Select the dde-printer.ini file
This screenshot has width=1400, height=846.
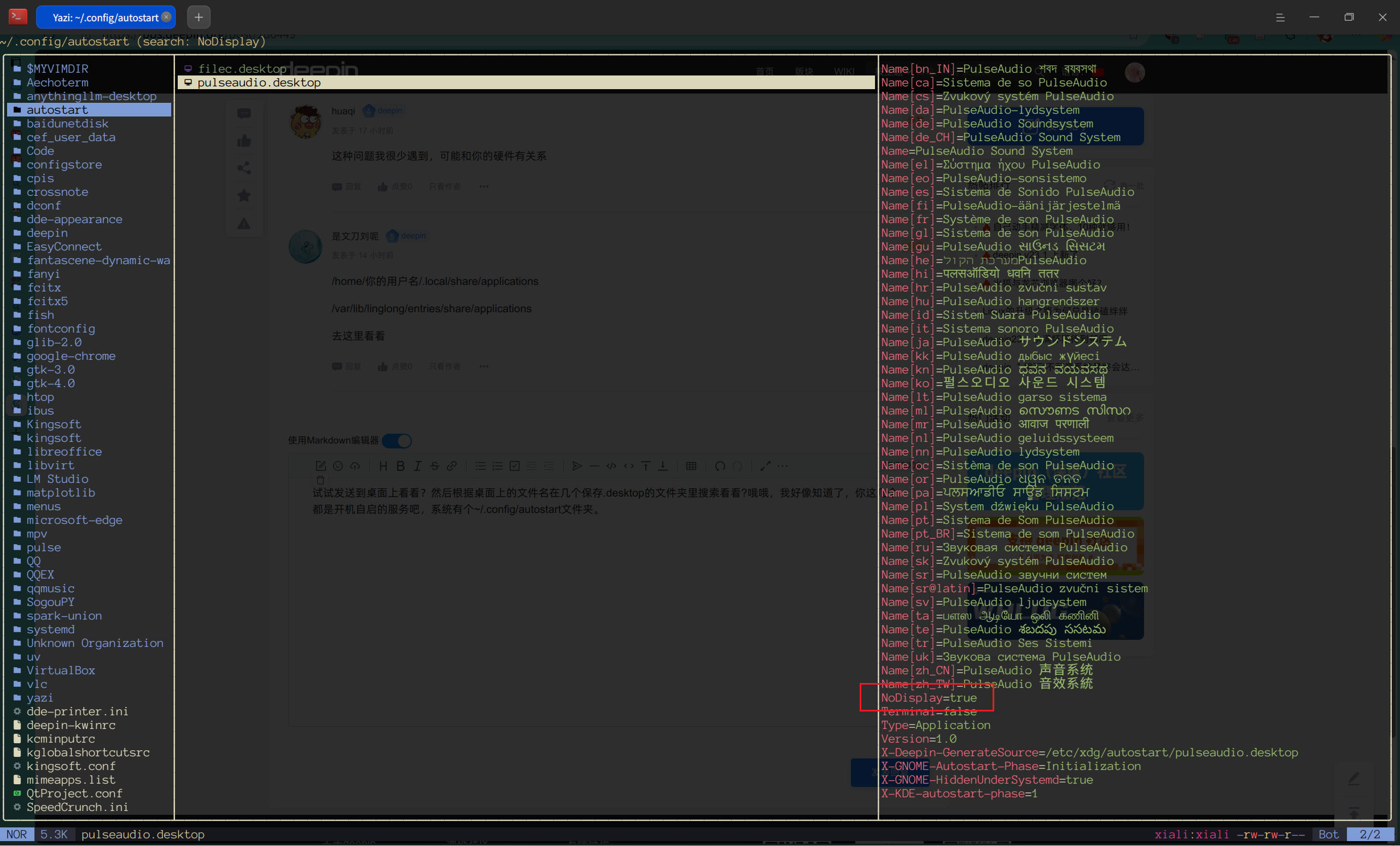point(89,711)
